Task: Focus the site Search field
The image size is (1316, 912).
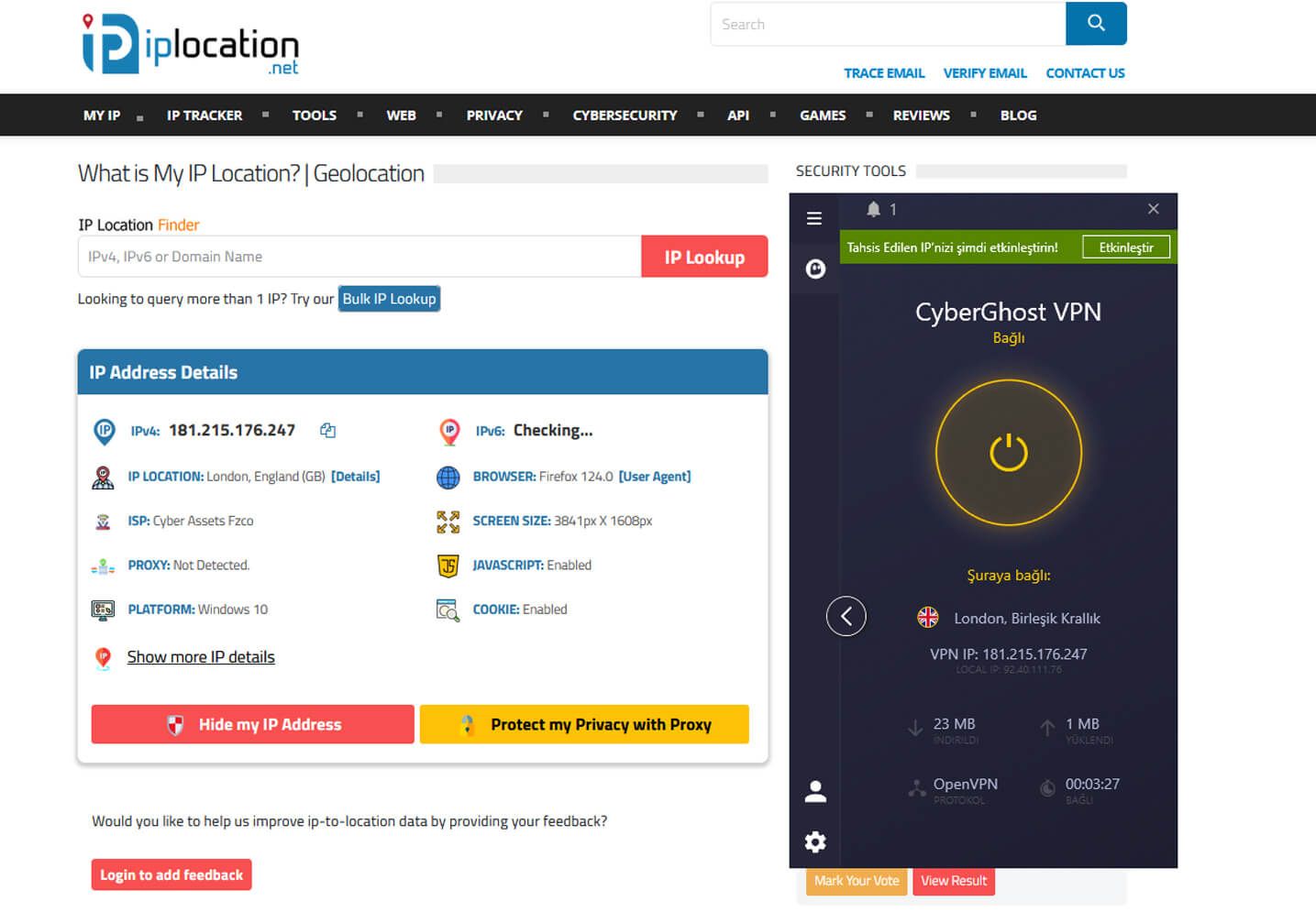Action: click(x=888, y=24)
